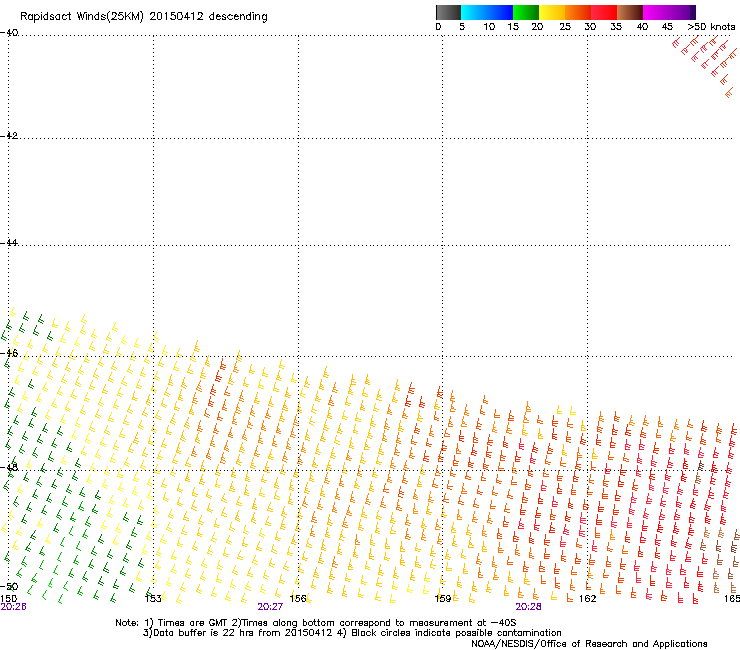The image size is (740, 650).
Task: Click the plot title "Rapidsact Winds(25KM) 20150412 descending"
Action: [x=143, y=17]
